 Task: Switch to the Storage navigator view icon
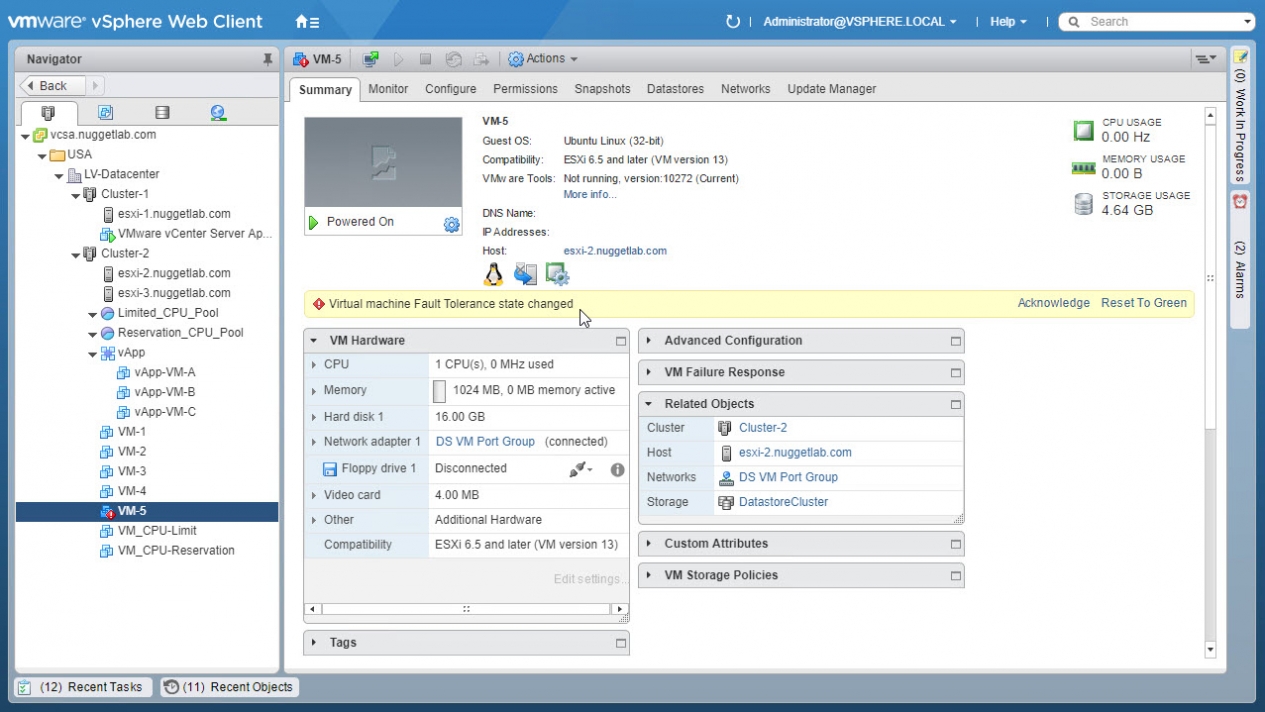pos(162,113)
